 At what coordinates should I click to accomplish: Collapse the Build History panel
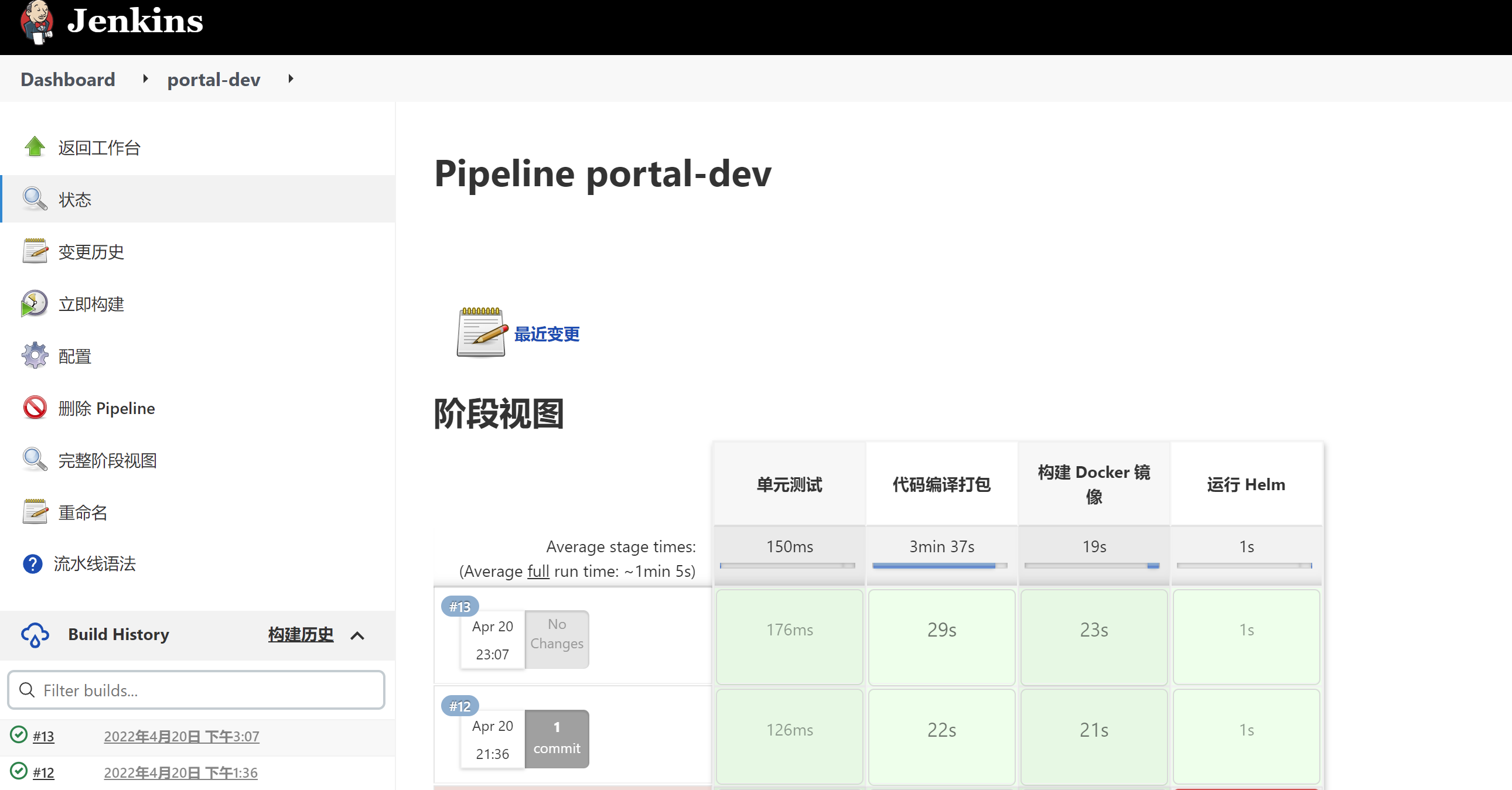pyautogui.click(x=359, y=635)
